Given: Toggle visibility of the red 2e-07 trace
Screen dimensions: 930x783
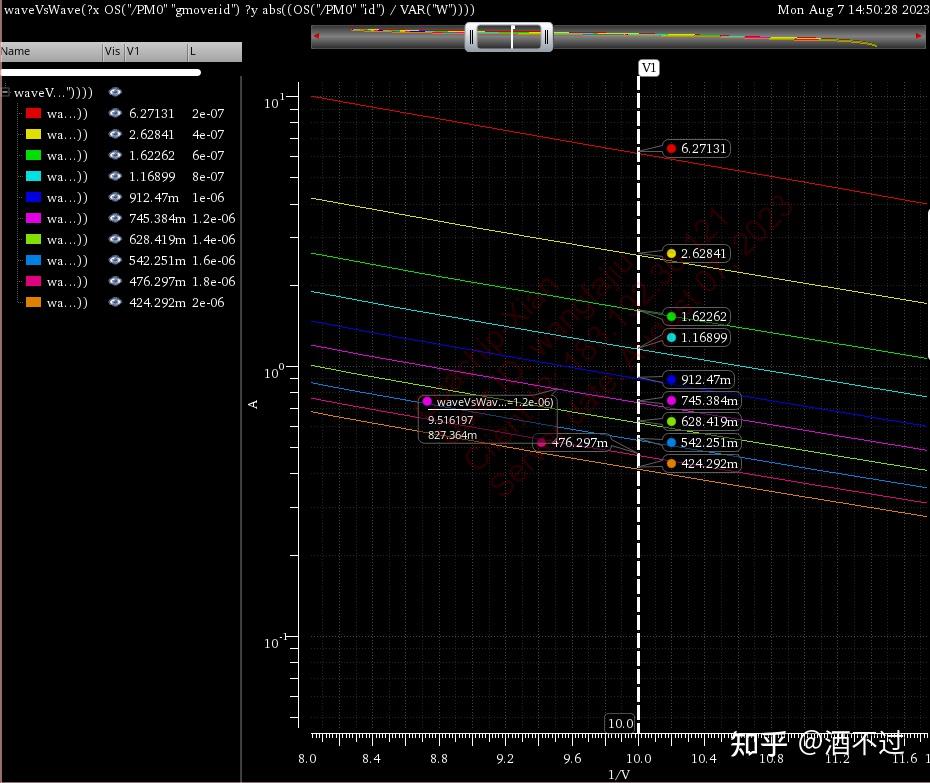Looking at the screenshot, I should coord(115,114).
